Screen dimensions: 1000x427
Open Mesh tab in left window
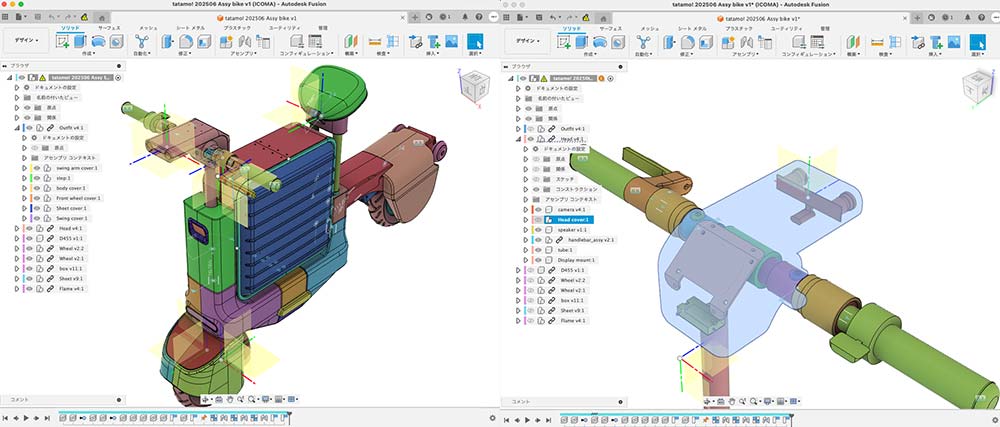[x=148, y=29]
